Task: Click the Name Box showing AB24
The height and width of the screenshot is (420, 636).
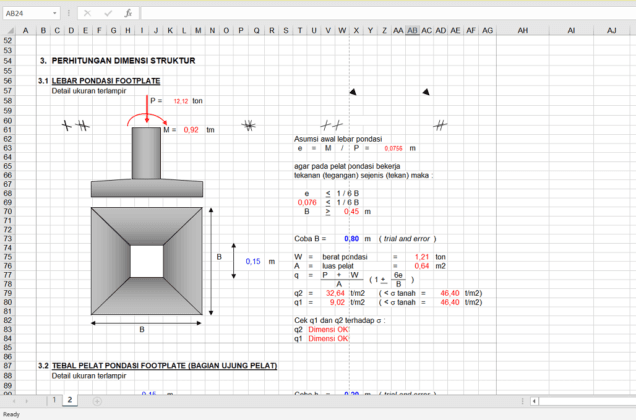Action: (x=30, y=13)
